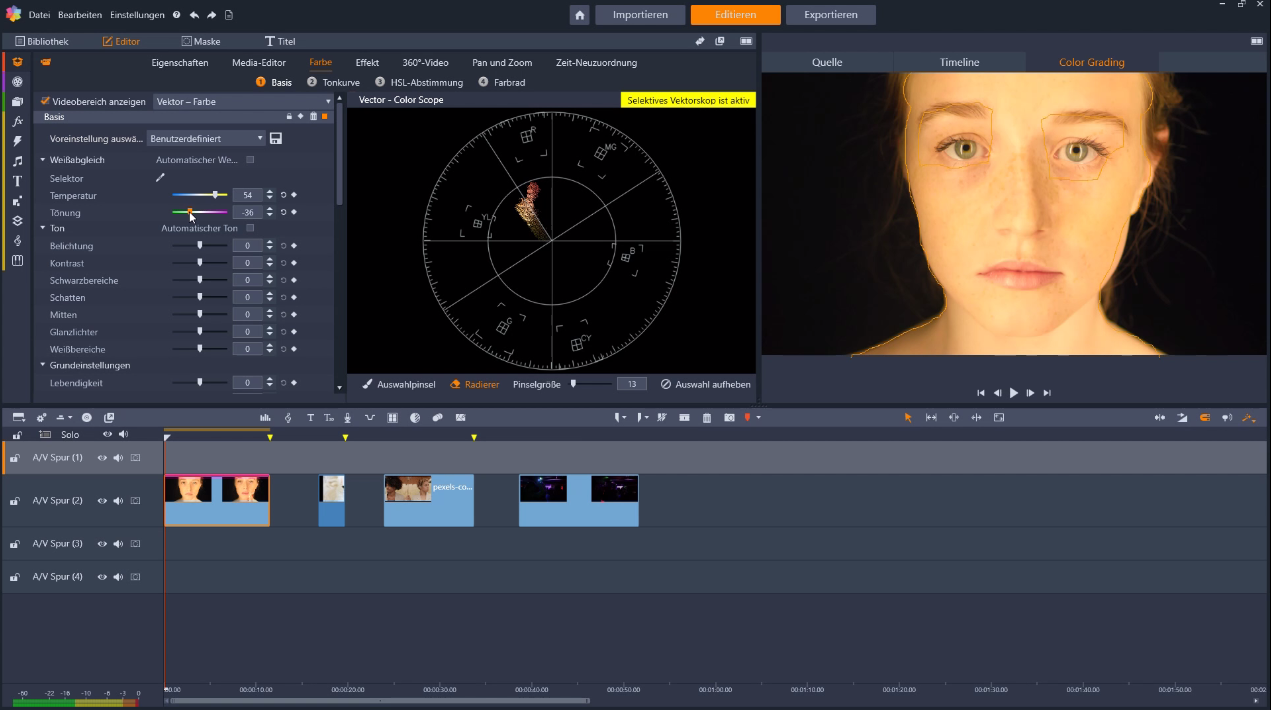Open the voice-over microphone tool in the timeline toolbar
The height and width of the screenshot is (710, 1271).
[348, 417]
